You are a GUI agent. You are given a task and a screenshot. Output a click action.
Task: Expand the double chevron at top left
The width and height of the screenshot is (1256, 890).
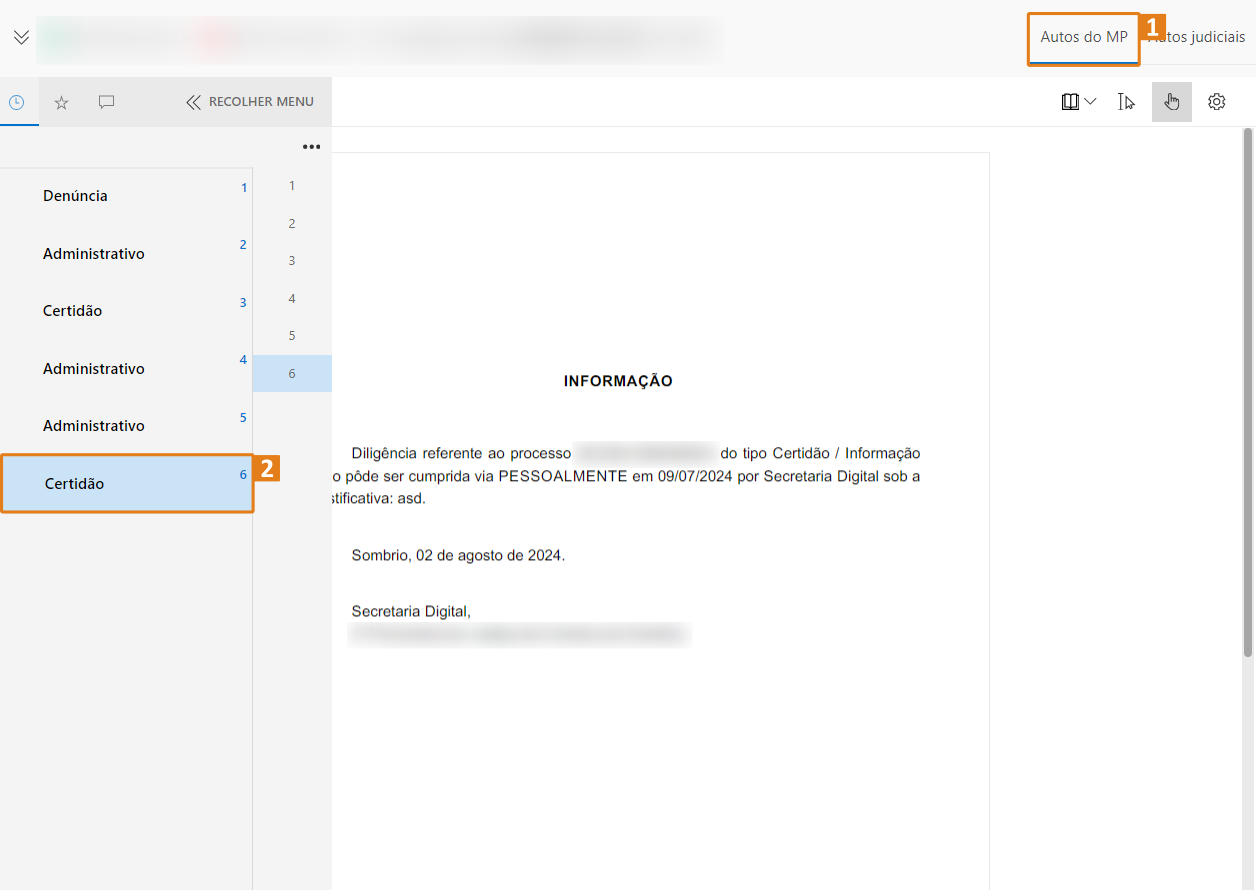coord(21,37)
